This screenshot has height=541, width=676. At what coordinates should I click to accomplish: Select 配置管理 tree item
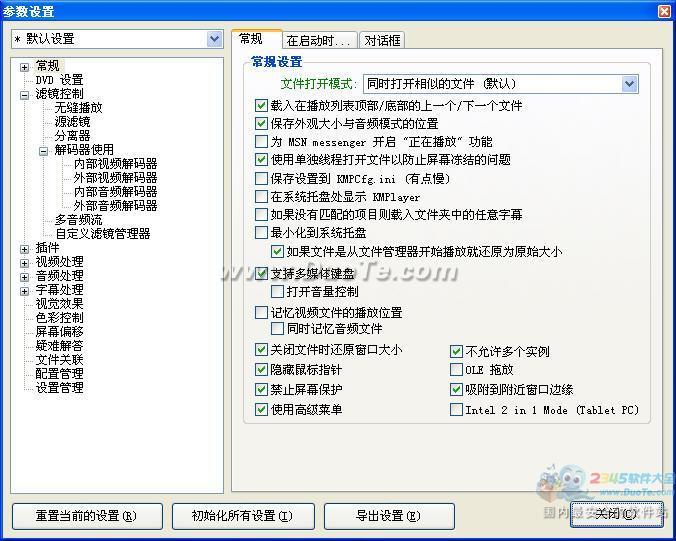coord(59,374)
